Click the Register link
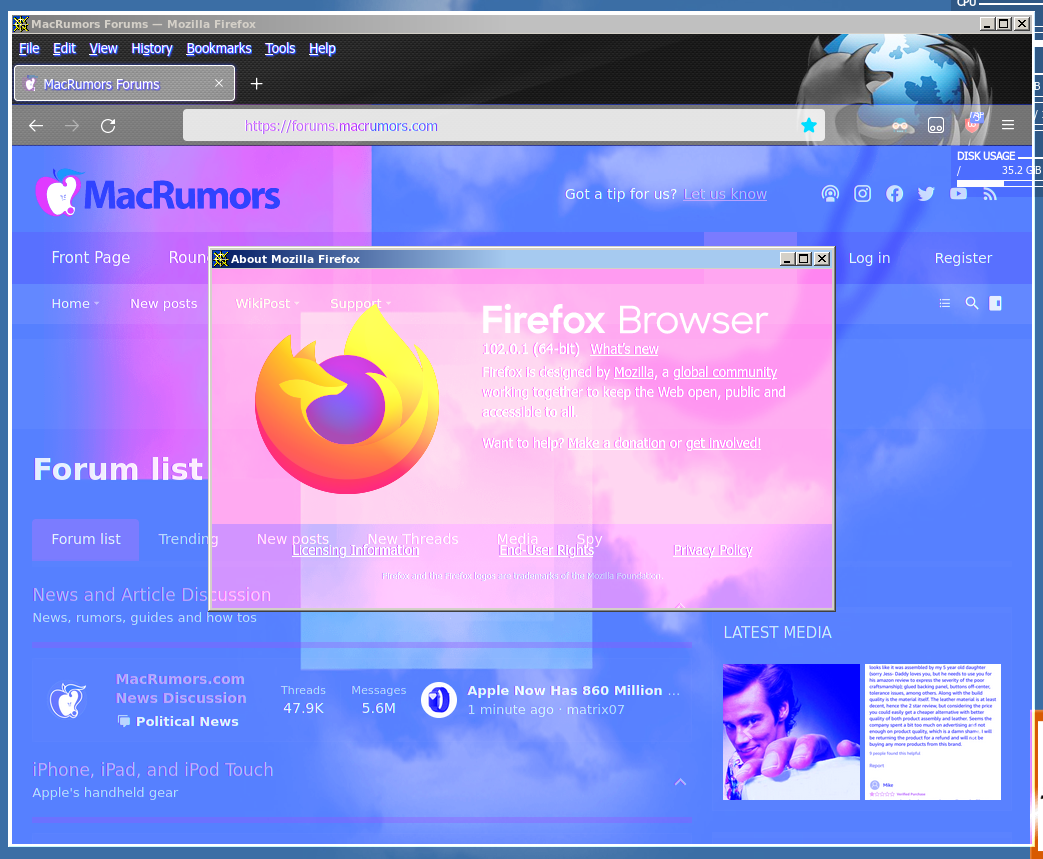Viewport: 1043px width, 859px height. click(x=963, y=258)
